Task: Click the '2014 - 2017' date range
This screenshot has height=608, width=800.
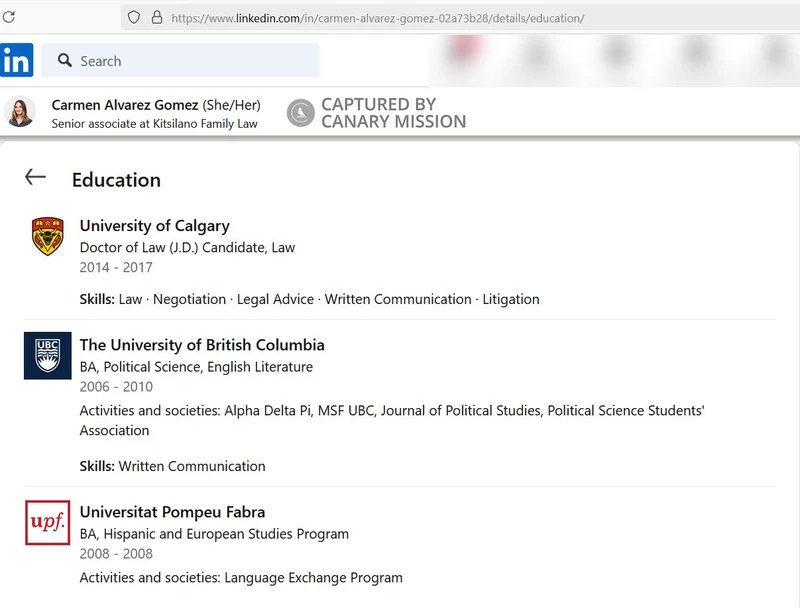Action: point(116,267)
